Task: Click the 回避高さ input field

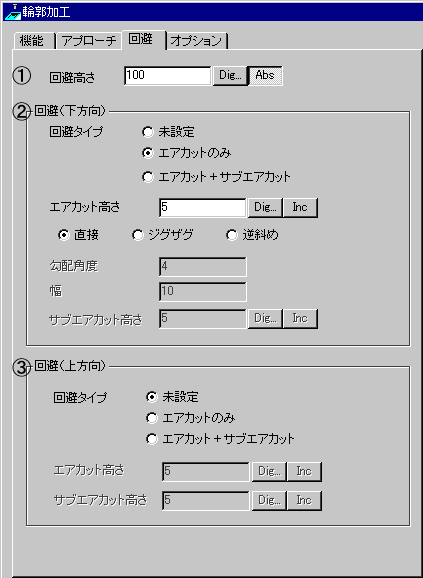Action: click(168, 76)
